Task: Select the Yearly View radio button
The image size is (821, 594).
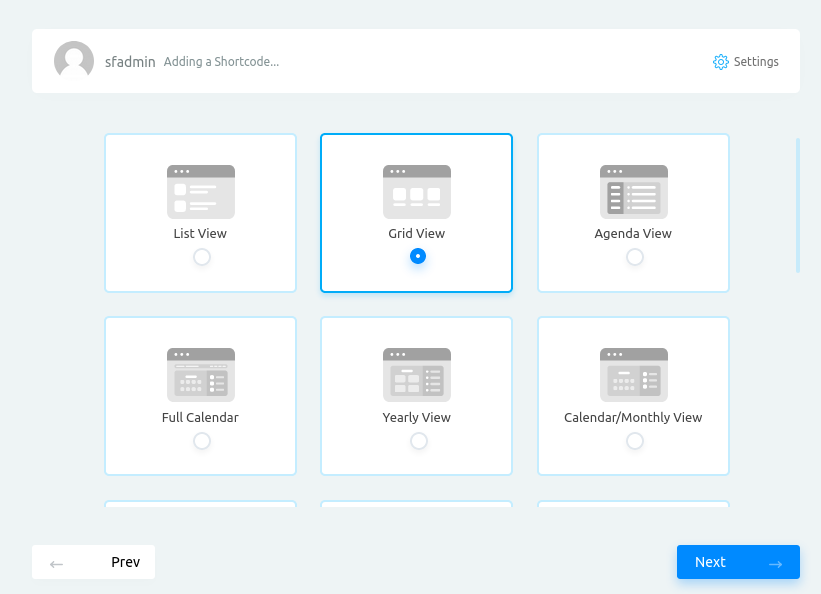Action: click(418, 441)
